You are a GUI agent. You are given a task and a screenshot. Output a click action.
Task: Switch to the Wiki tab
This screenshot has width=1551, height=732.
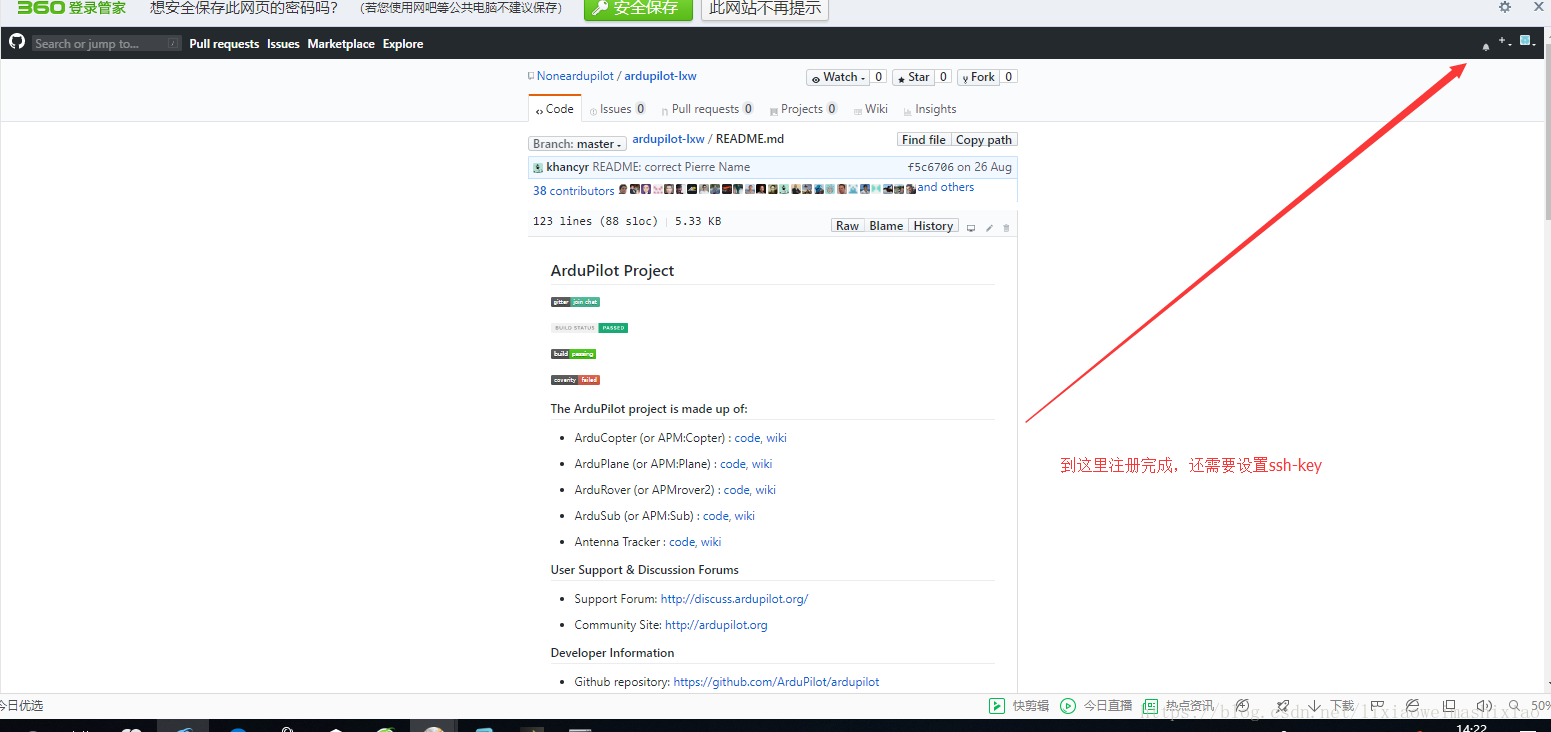(870, 109)
